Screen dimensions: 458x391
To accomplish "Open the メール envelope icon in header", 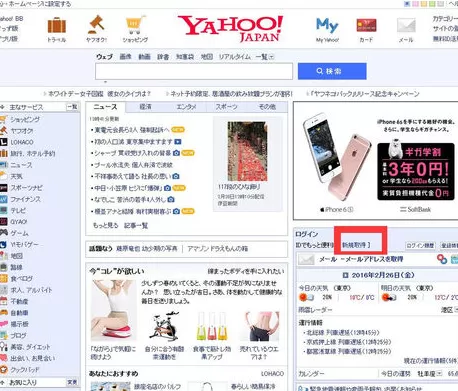I will coord(406,25).
